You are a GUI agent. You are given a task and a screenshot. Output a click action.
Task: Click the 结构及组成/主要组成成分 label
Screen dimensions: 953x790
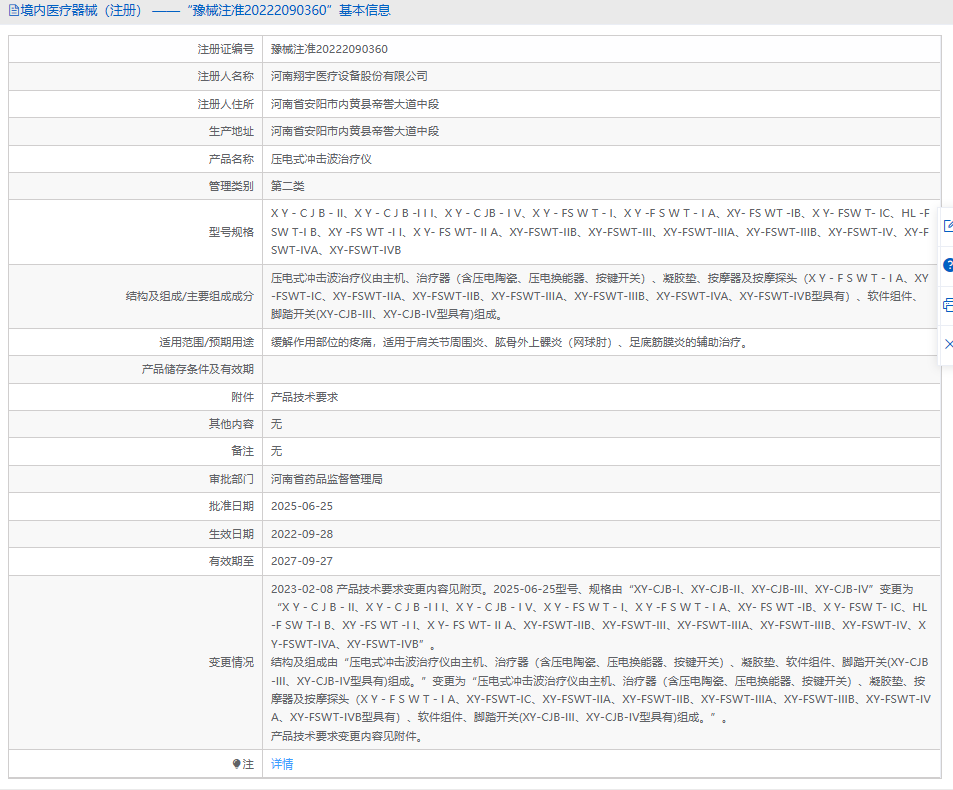point(190,297)
